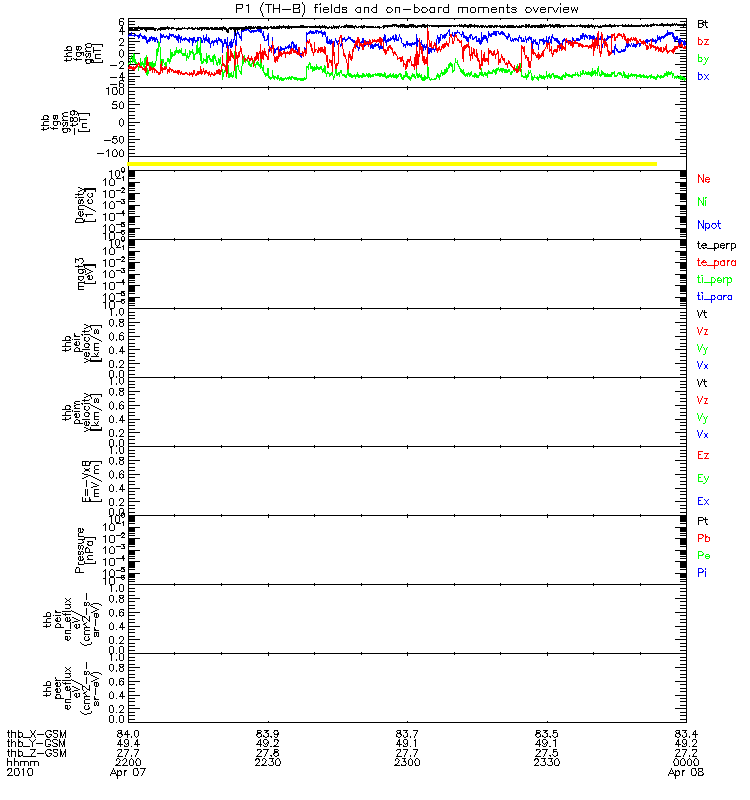The image size is (750, 800).
Task: Click the 2230 time tick label
Action: [268, 762]
